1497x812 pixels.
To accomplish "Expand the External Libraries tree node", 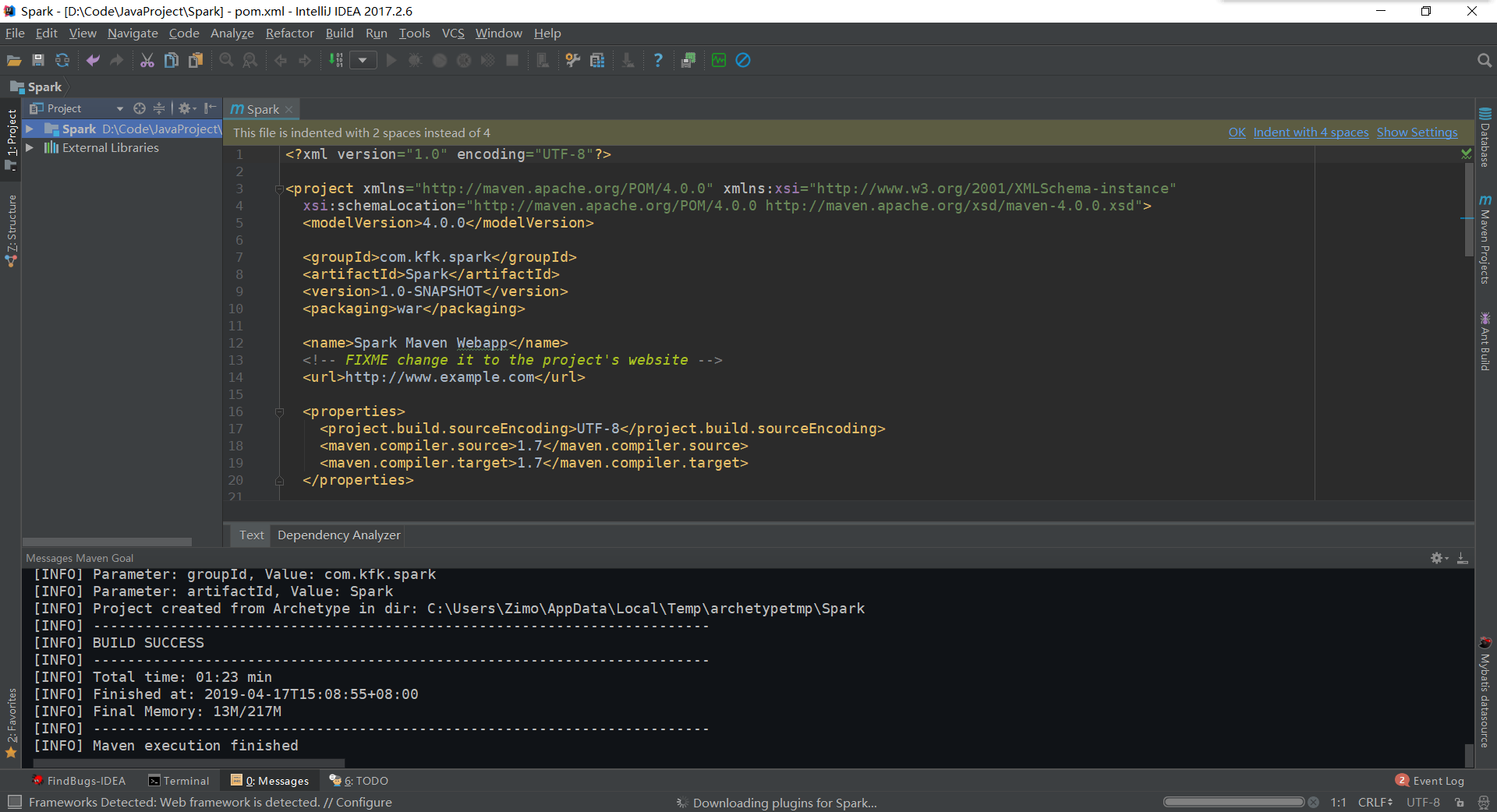I will tap(30, 147).
